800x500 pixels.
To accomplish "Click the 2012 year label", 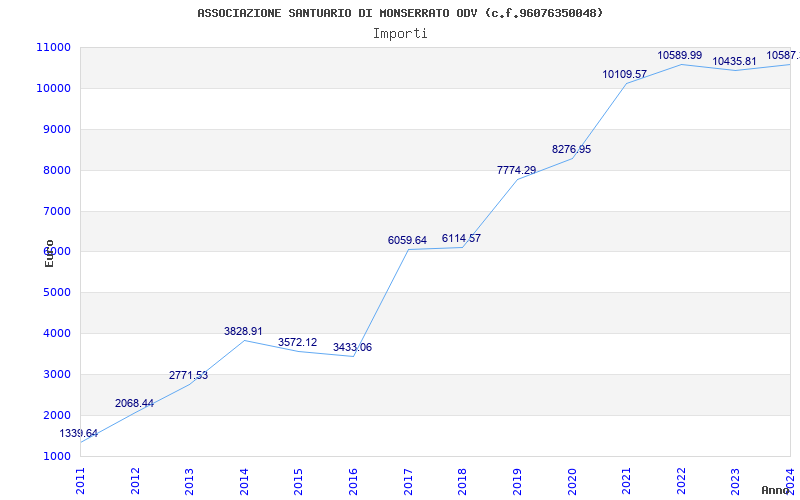I will click(x=135, y=481).
